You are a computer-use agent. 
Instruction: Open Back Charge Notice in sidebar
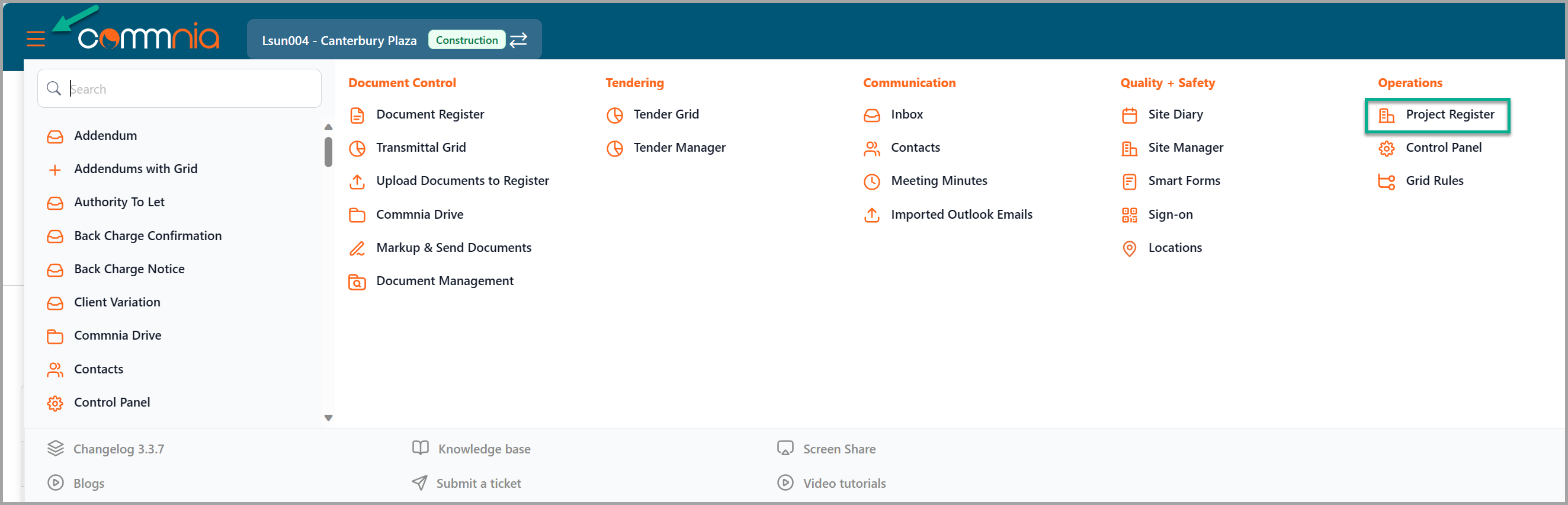pos(129,269)
